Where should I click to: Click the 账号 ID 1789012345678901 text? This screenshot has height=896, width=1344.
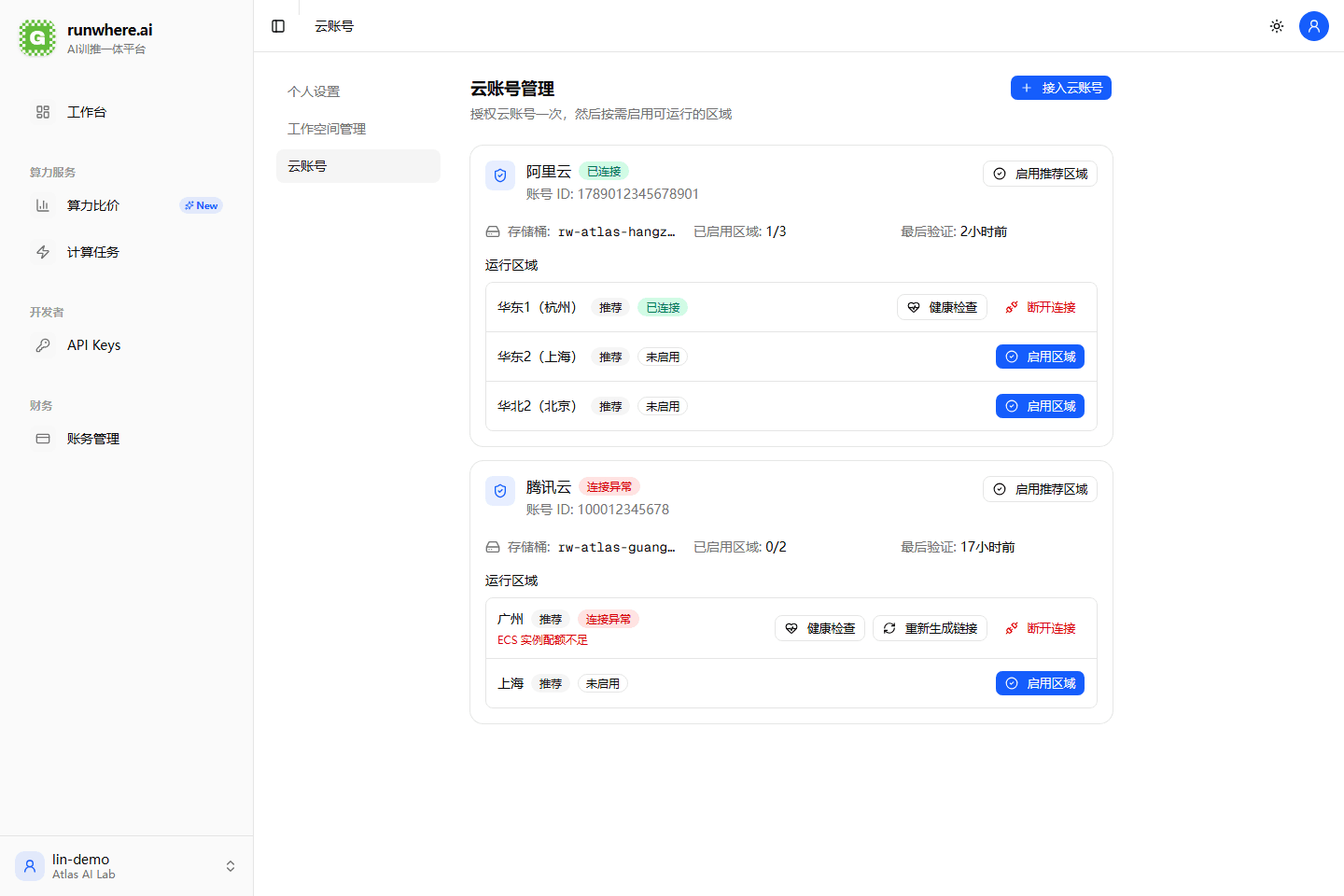(x=612, y=194)
